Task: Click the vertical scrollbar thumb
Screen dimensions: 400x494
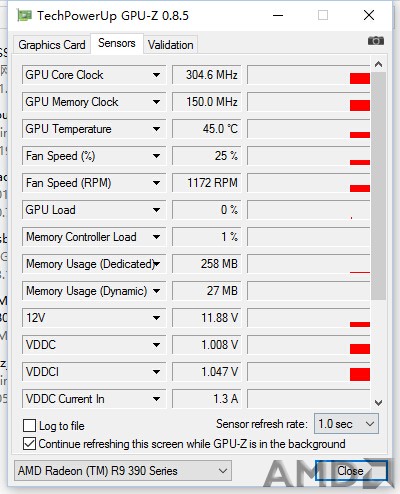Action: [x=378, y=186]
